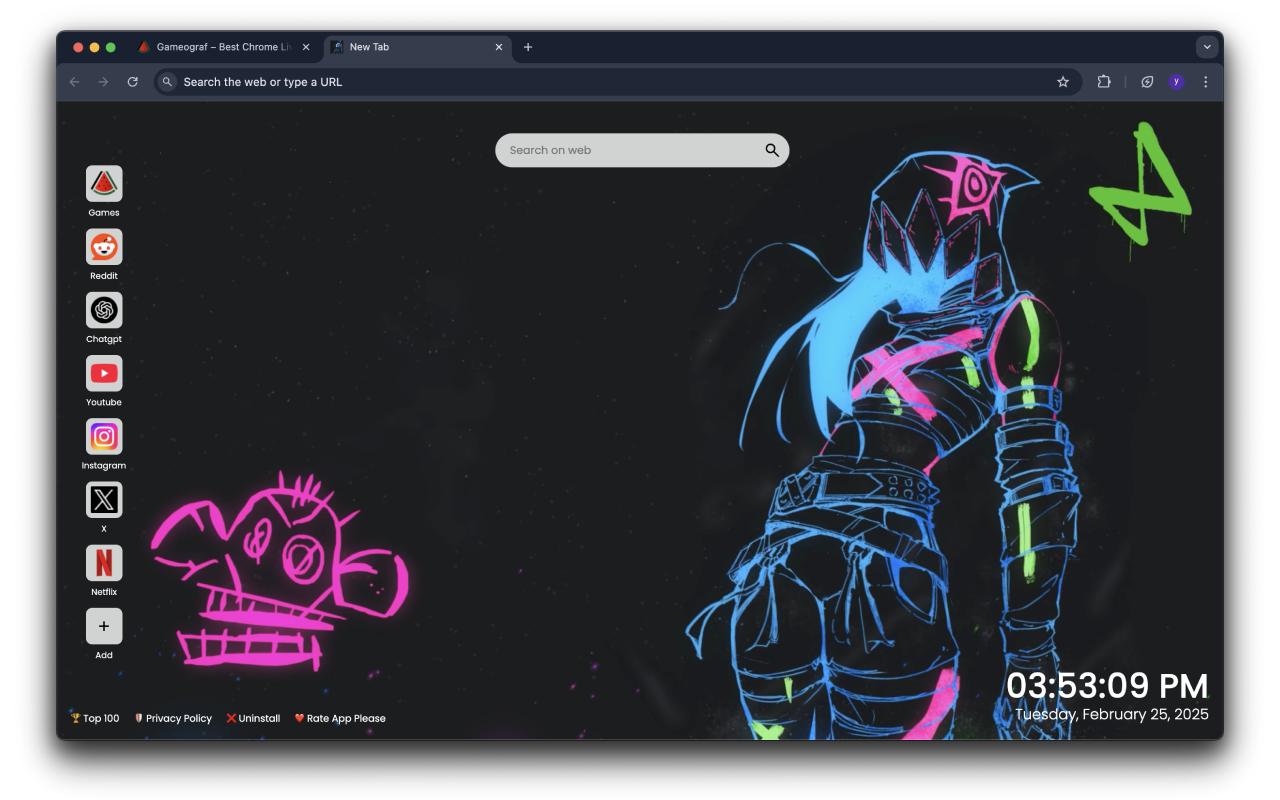Reload the current page
This screenshot has height=800, width=1280.
click(x=132, y=82)
